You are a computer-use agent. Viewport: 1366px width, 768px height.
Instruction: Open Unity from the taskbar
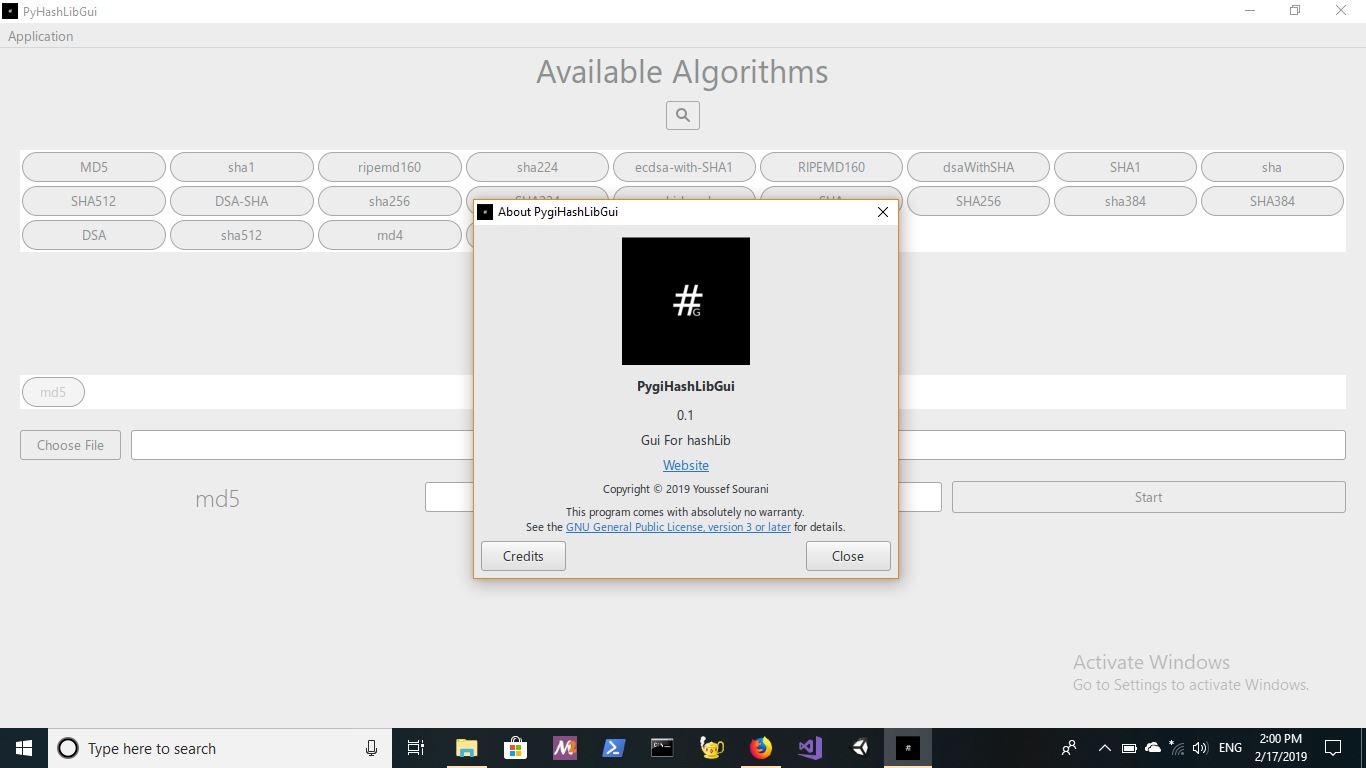859,748
